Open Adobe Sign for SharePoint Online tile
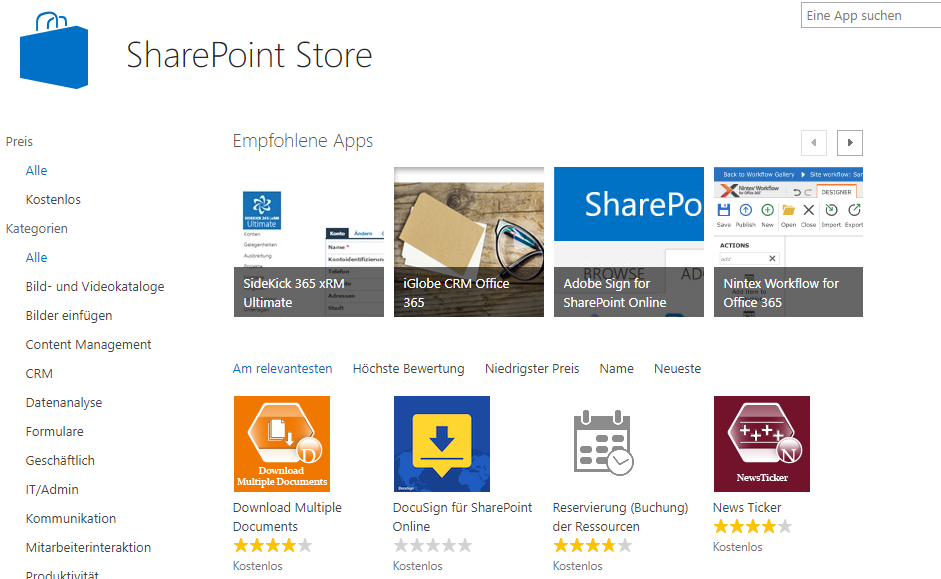This screenshot has height=579, width=941. pyautogui.click(x=629, y=242)
